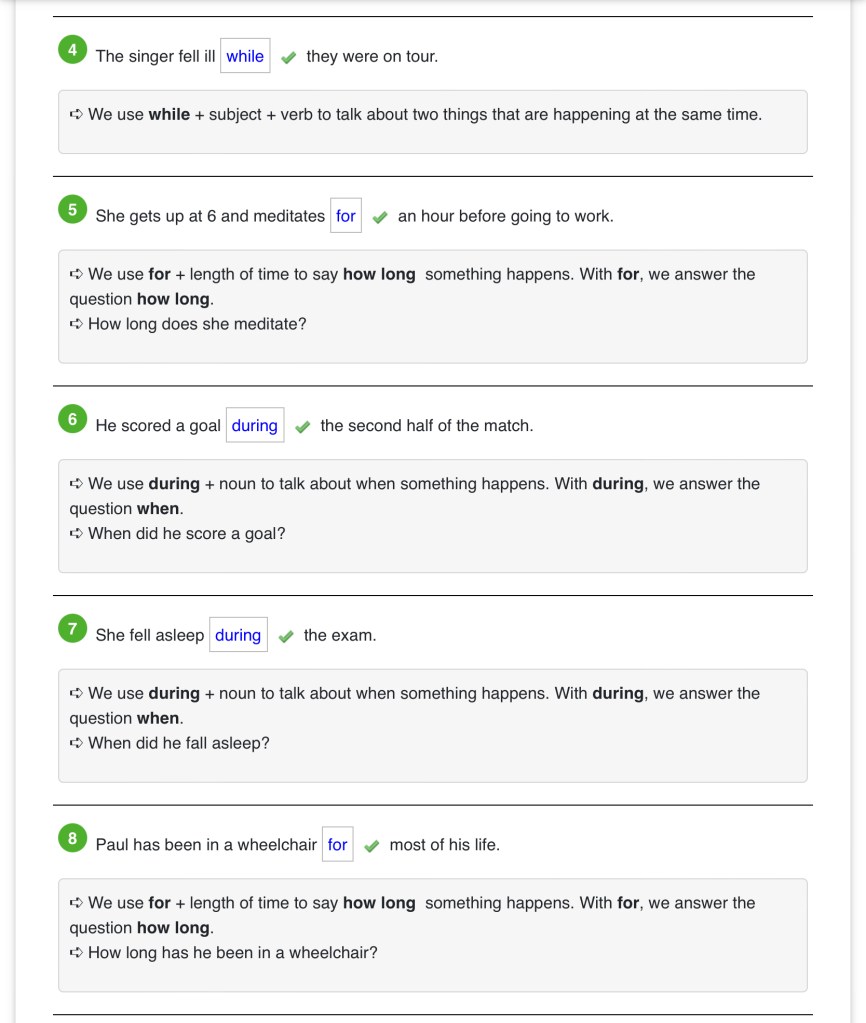Click the checkmark in the scored-a-goal sentence
This screenshot has height=1023, width=866.
point(302,427)
